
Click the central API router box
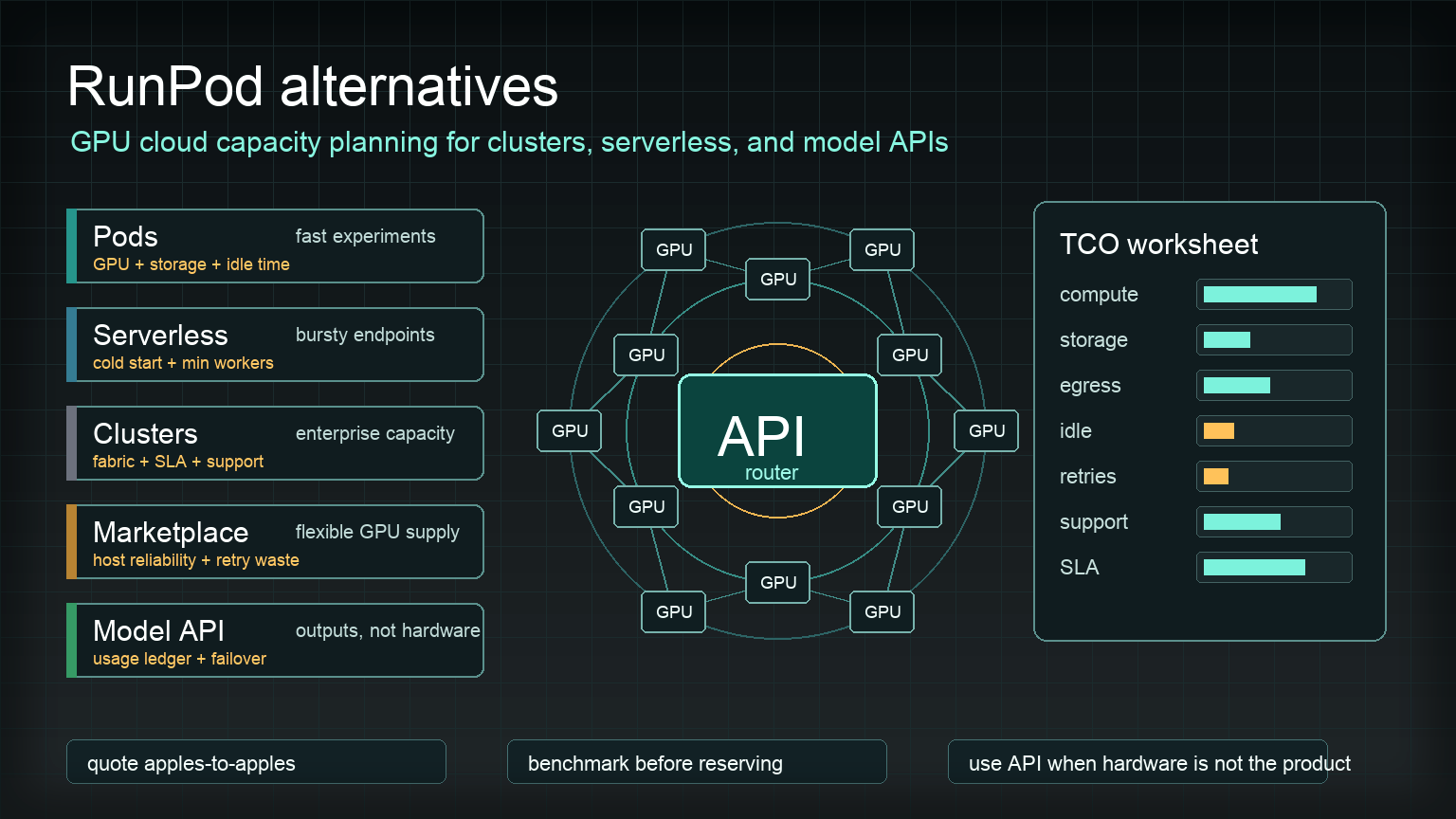click(777, 430)
